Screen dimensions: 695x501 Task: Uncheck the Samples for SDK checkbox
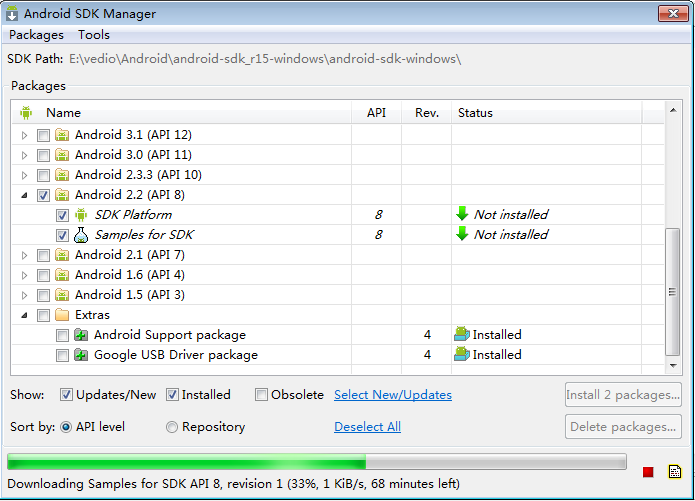click(62, 235)
